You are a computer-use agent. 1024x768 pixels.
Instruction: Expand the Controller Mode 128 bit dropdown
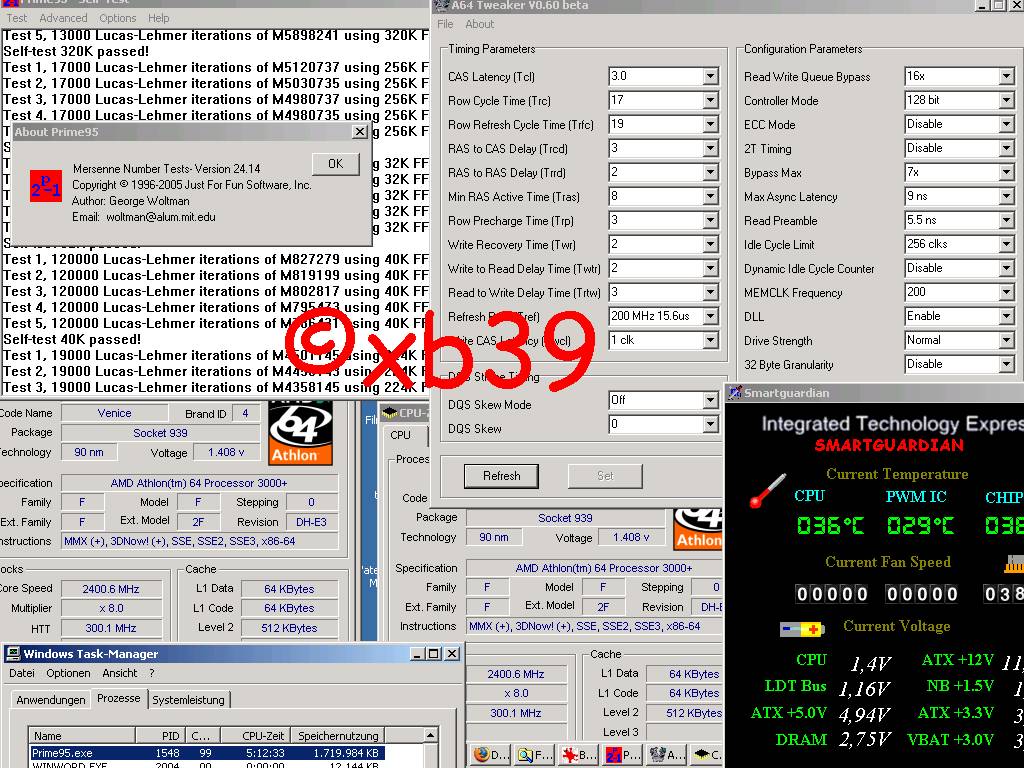coord(1006,101)
